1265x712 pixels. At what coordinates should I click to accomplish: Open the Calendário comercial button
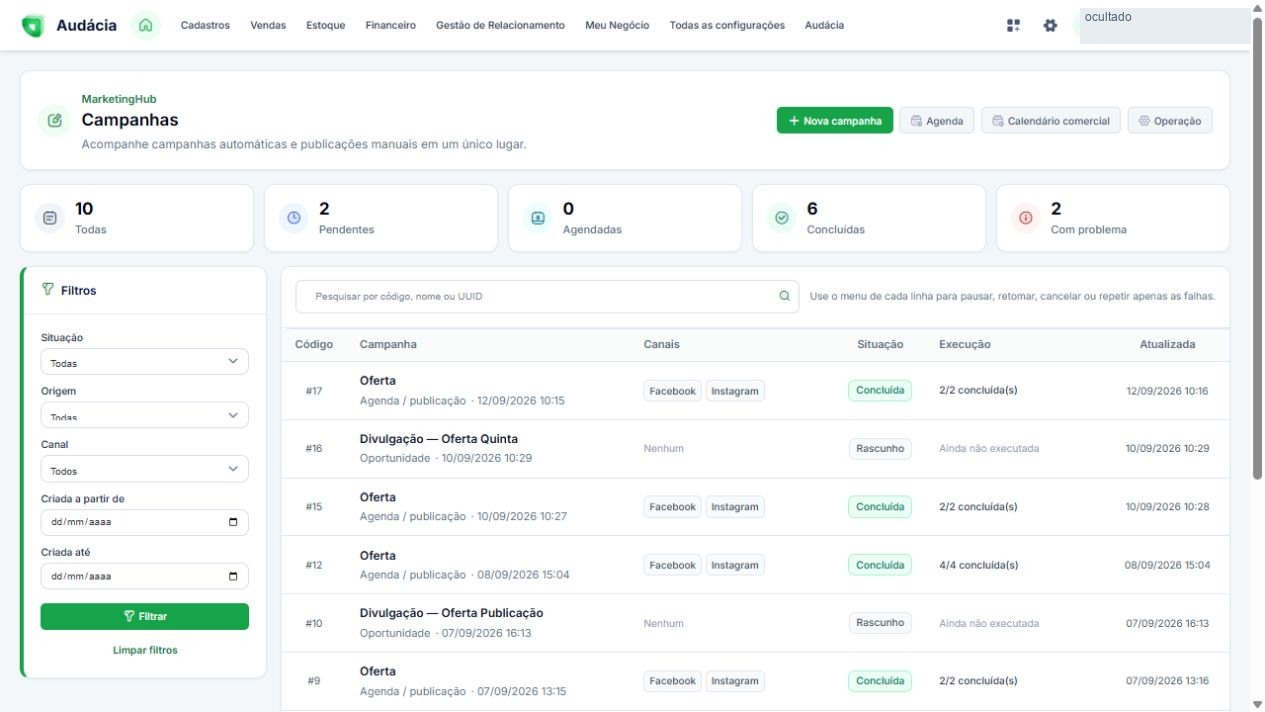(1051, 121)
